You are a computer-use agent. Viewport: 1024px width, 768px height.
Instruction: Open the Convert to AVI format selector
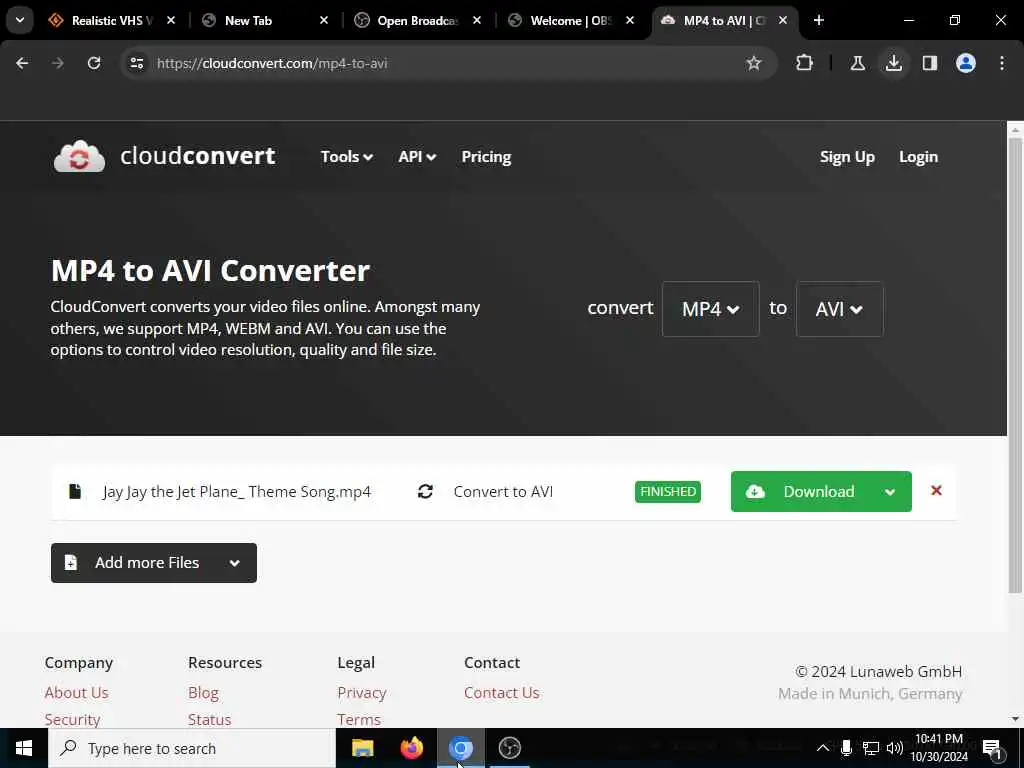point(503,492)
